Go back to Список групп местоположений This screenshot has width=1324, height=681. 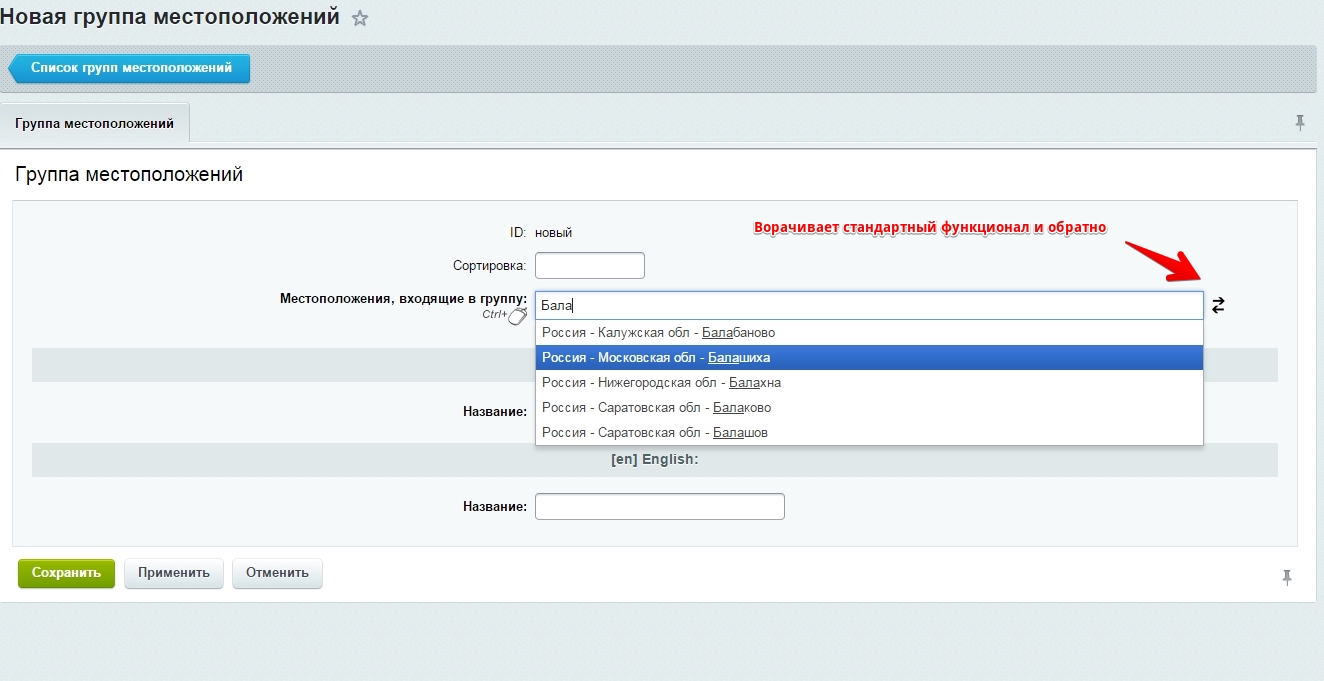tap(130, 69)
